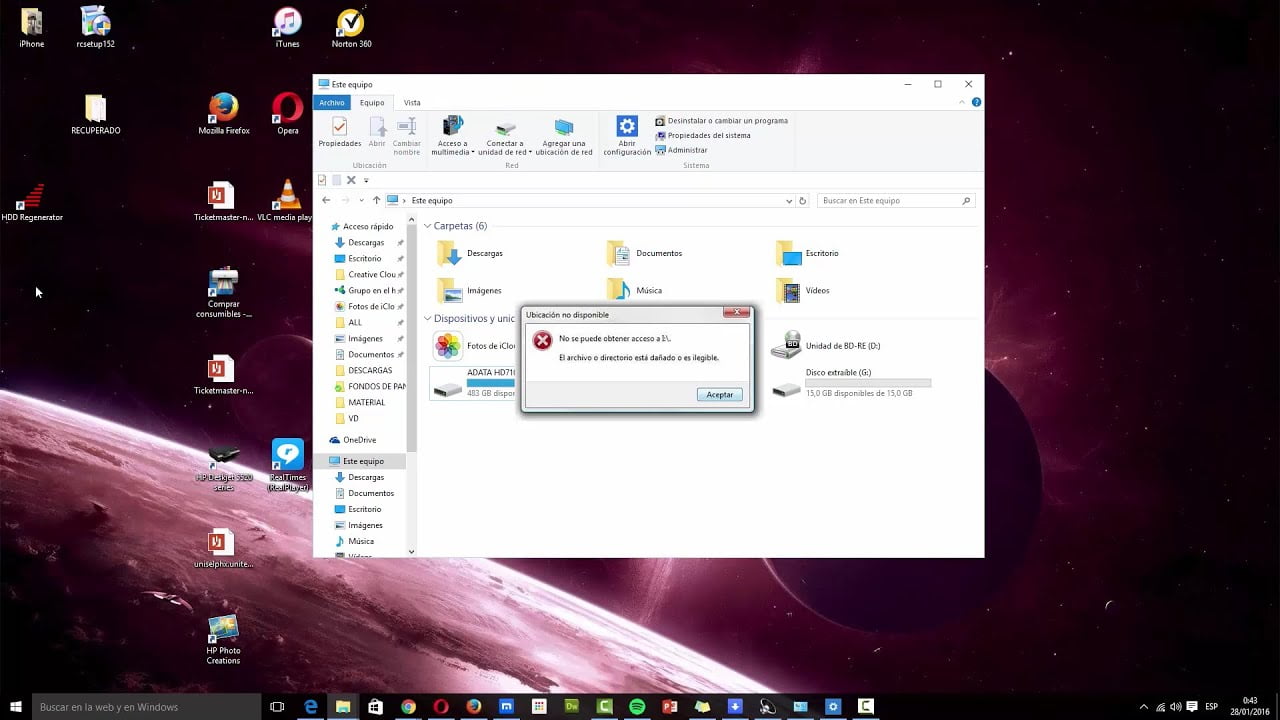Select the Escritorio folder in Carpetas
Screen dimensions: 1280x720
click(807, 253)
